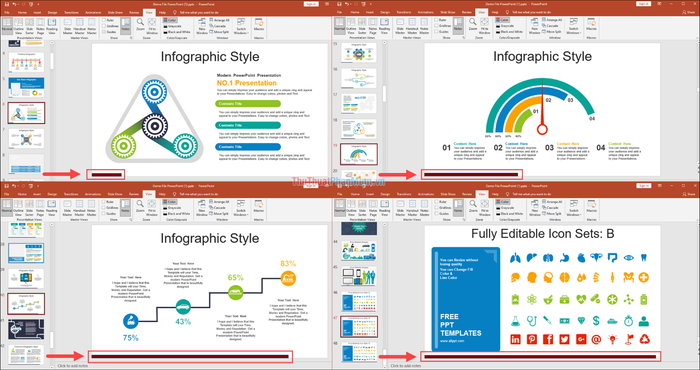Select Black and White in top-left window

(x=177, y=32)
